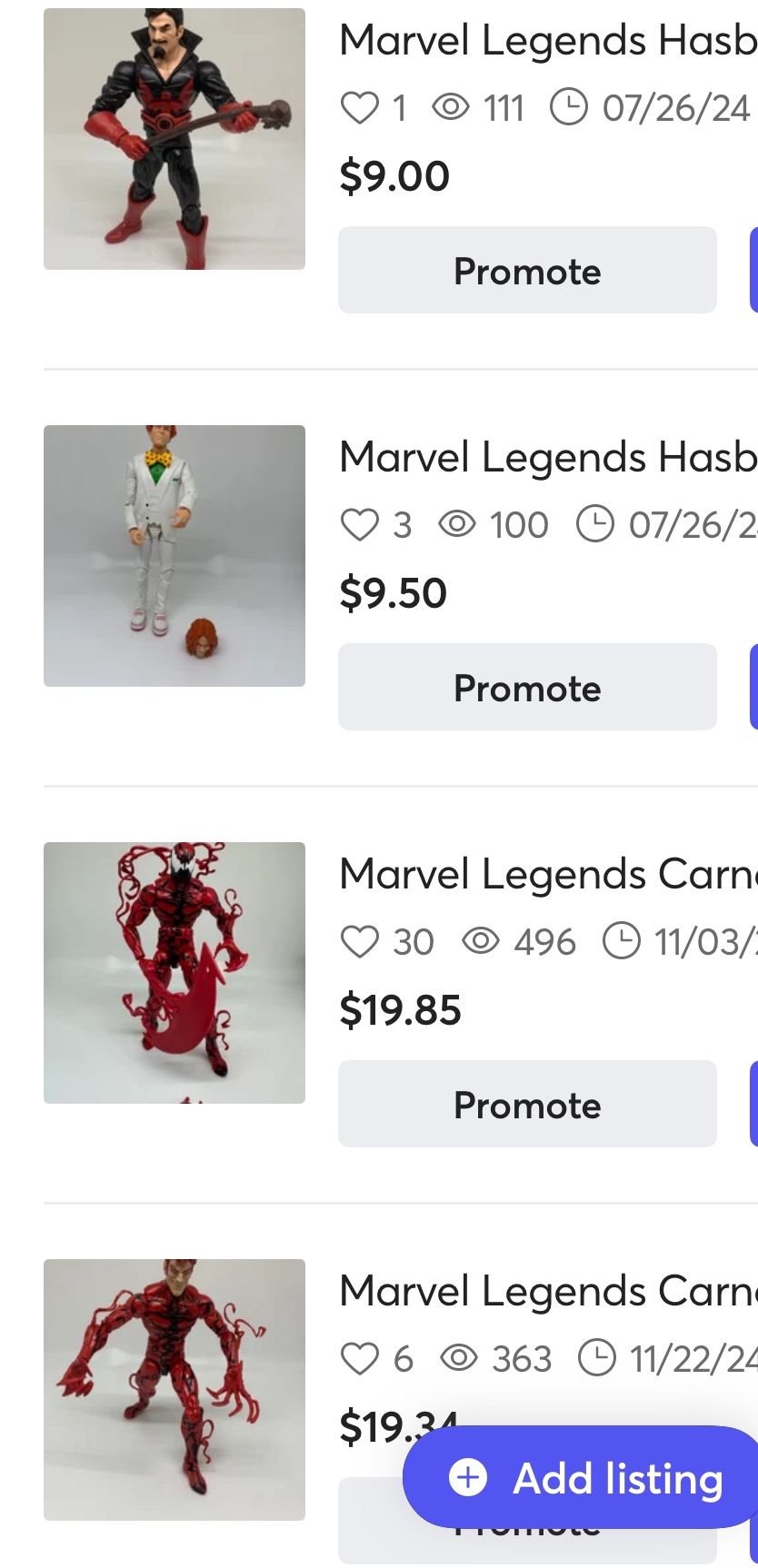Click the heart icon on the $9.00 listing

click(x=359, y=108)
